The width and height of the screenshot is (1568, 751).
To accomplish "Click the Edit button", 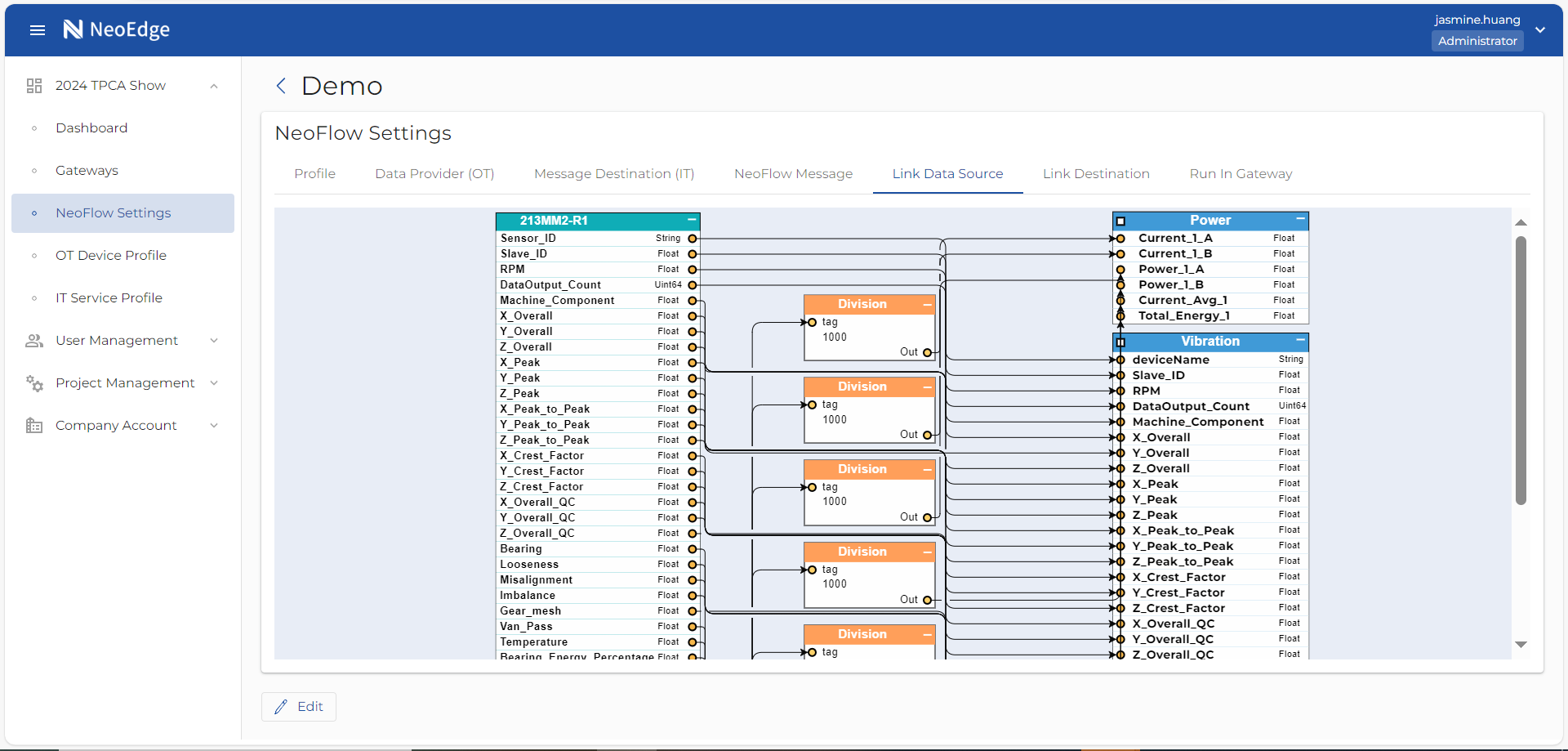I will (299, 707).
